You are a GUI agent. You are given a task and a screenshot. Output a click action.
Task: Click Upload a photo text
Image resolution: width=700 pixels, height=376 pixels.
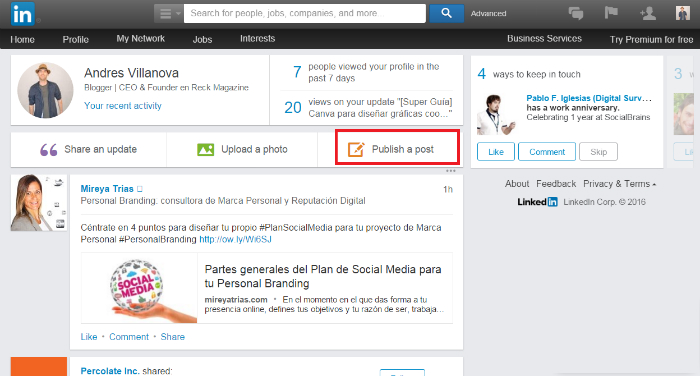(254, 149)
